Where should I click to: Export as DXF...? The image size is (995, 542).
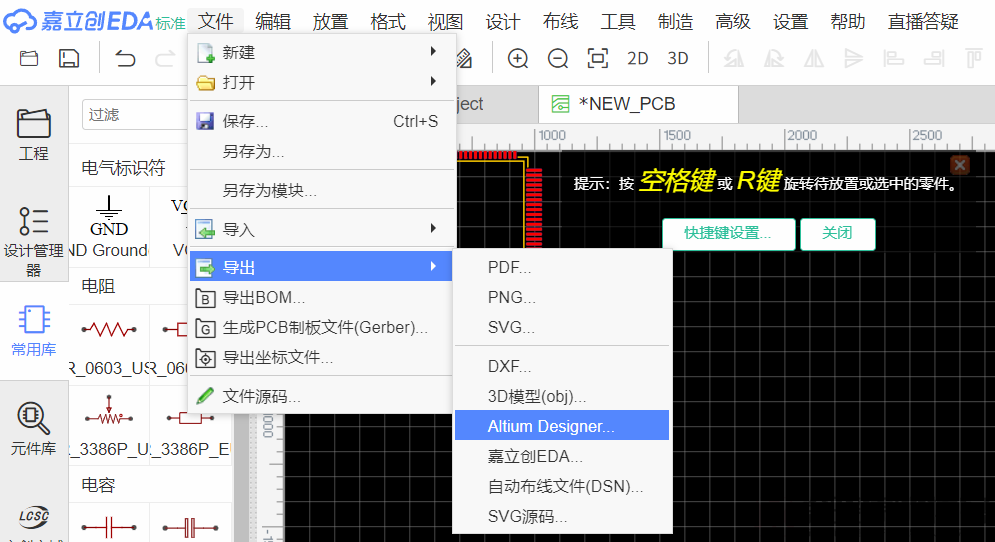point(562,366)
